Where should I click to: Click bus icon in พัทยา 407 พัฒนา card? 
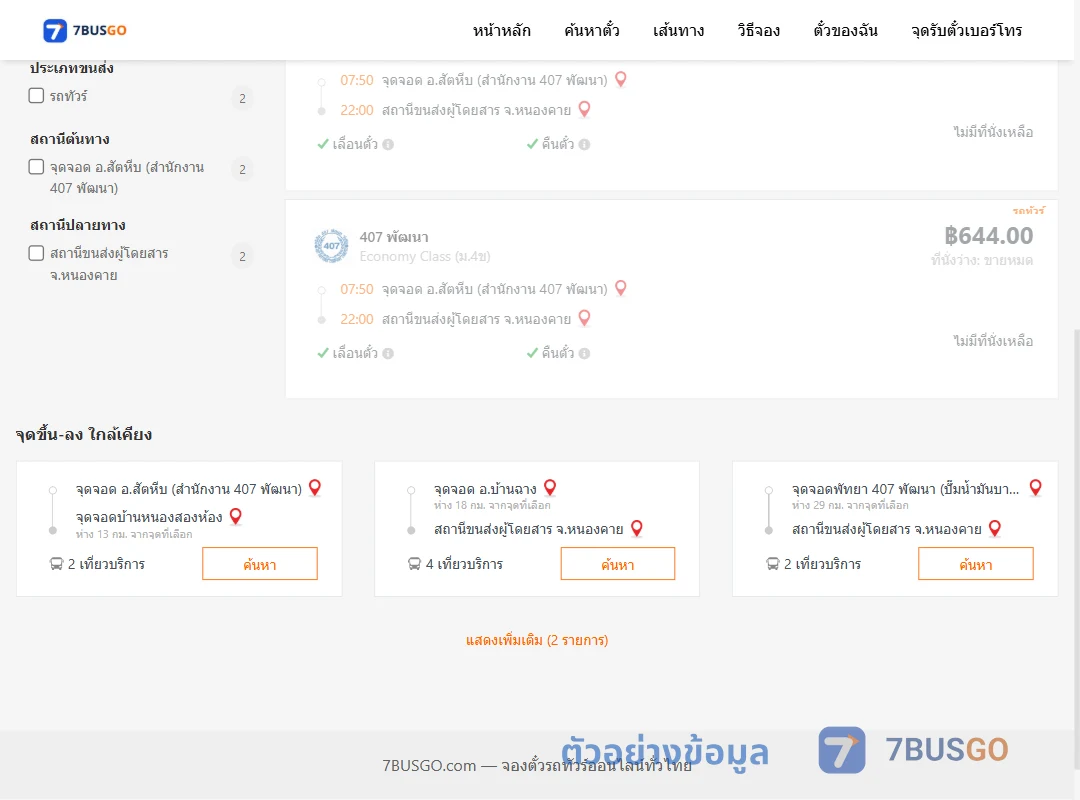[x=772, y=564]
